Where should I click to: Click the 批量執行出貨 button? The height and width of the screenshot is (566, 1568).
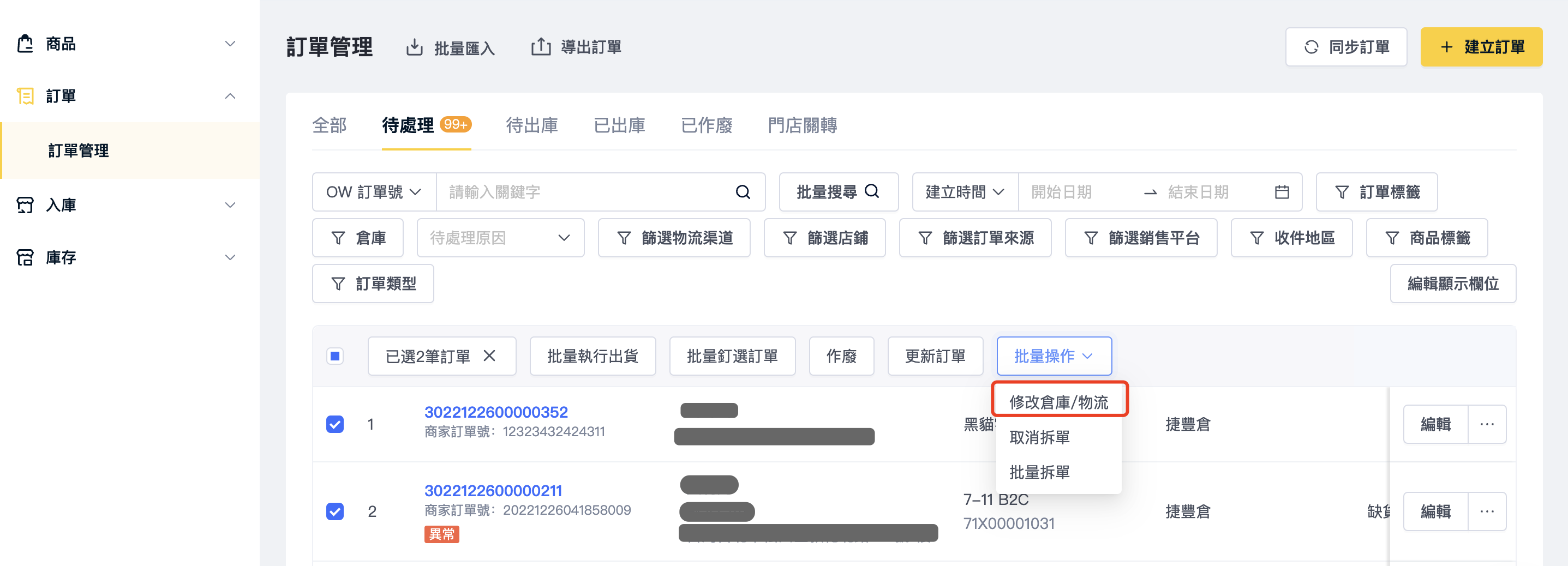click(593, 356)
